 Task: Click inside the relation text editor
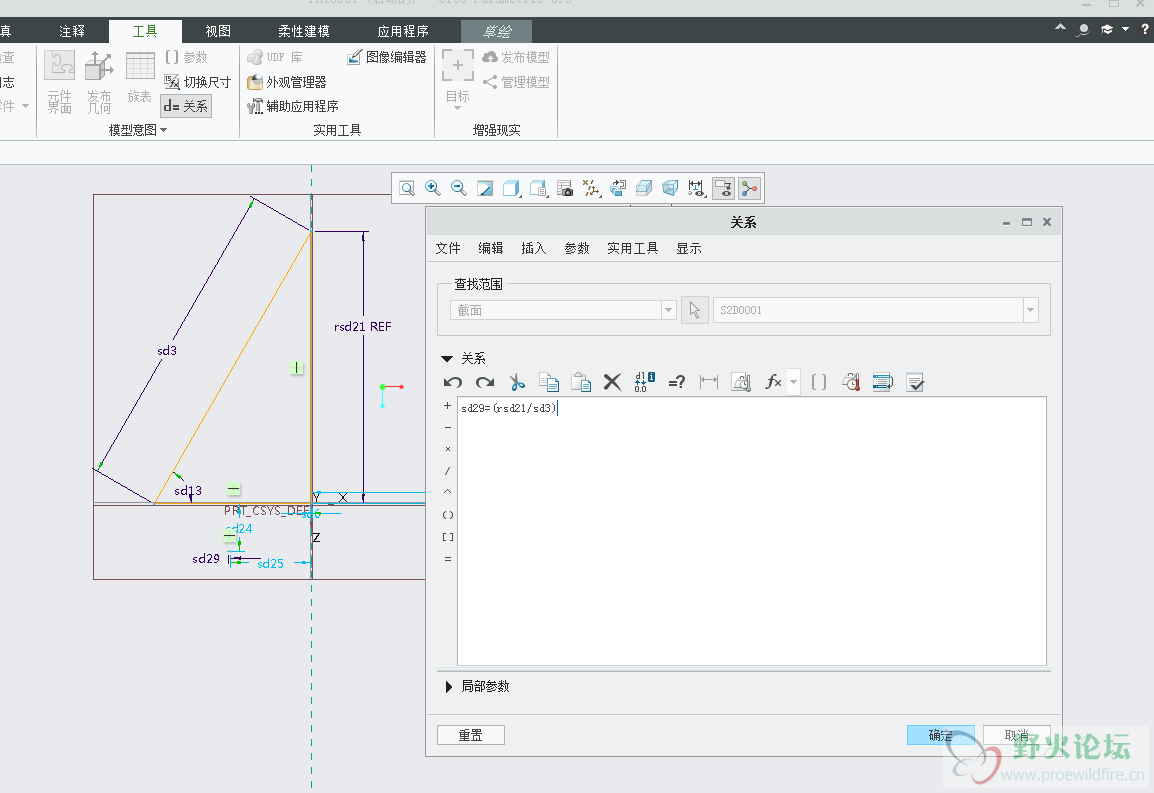coord(751,531)
